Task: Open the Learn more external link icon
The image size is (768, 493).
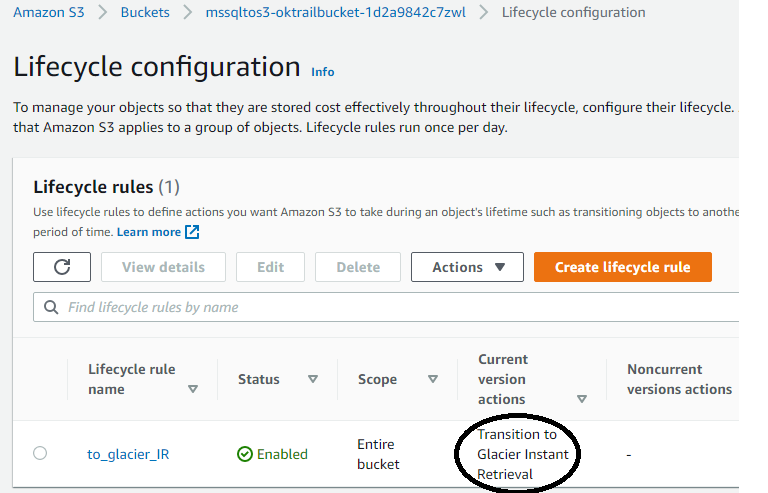Action: coord(192,232)
